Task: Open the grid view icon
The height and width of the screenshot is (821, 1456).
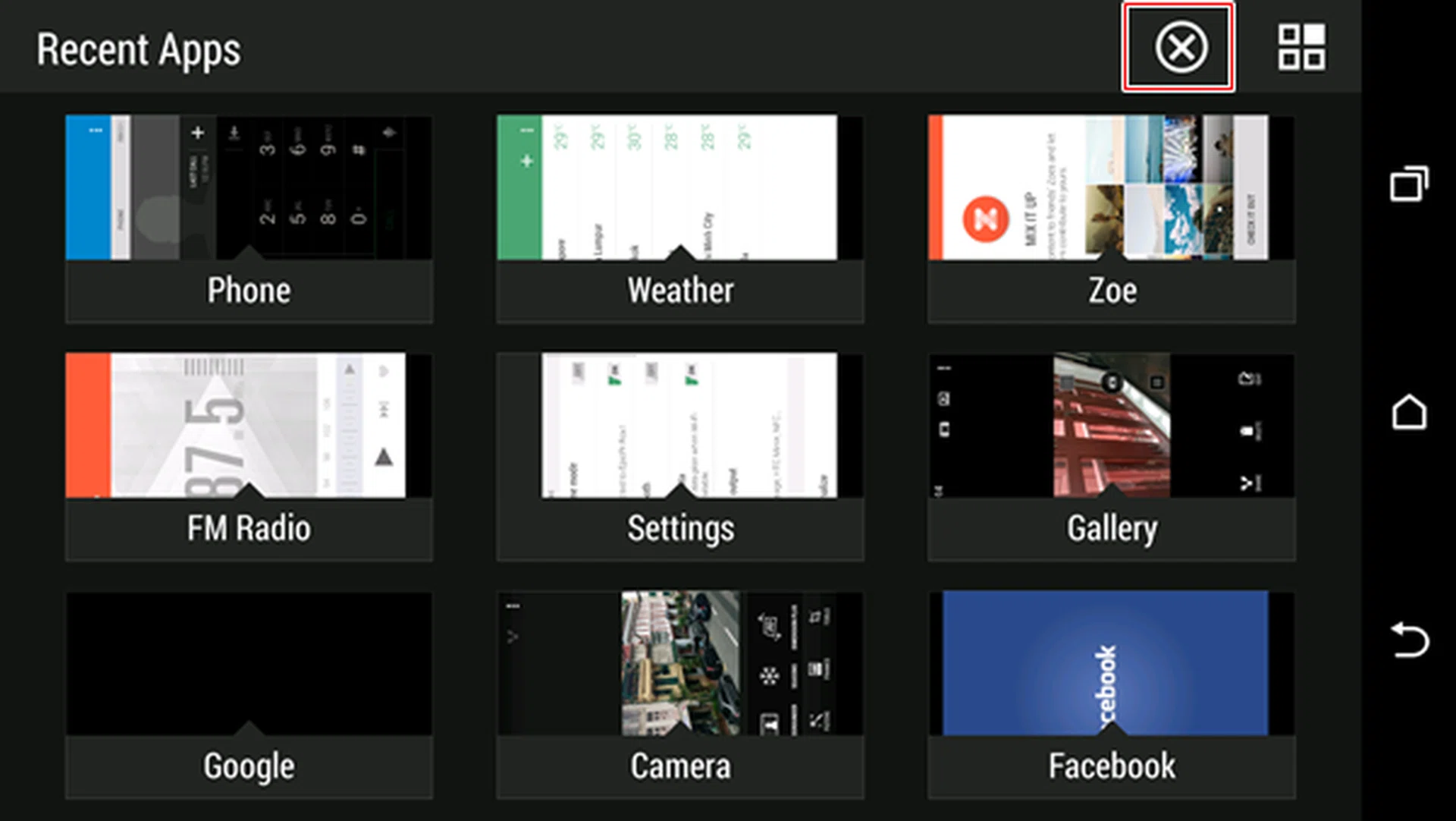Action: click(x=1301, y=48)
